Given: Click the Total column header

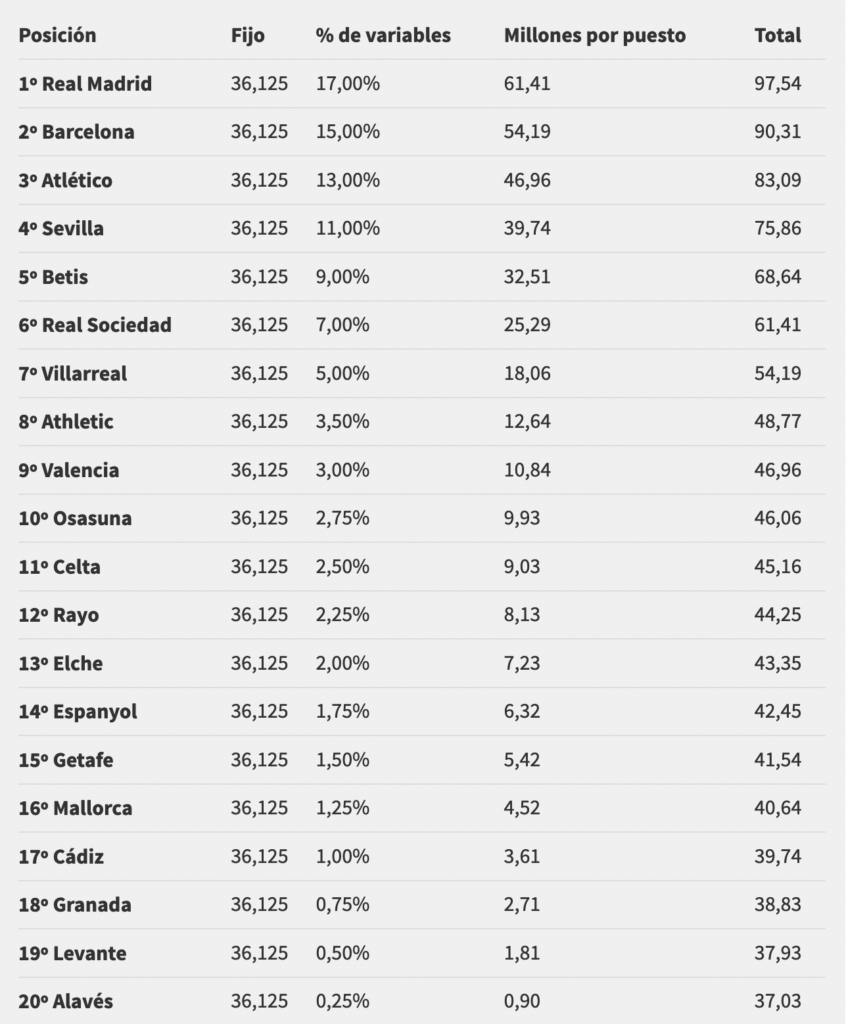Looking at the screenshot, I should 777,35.
